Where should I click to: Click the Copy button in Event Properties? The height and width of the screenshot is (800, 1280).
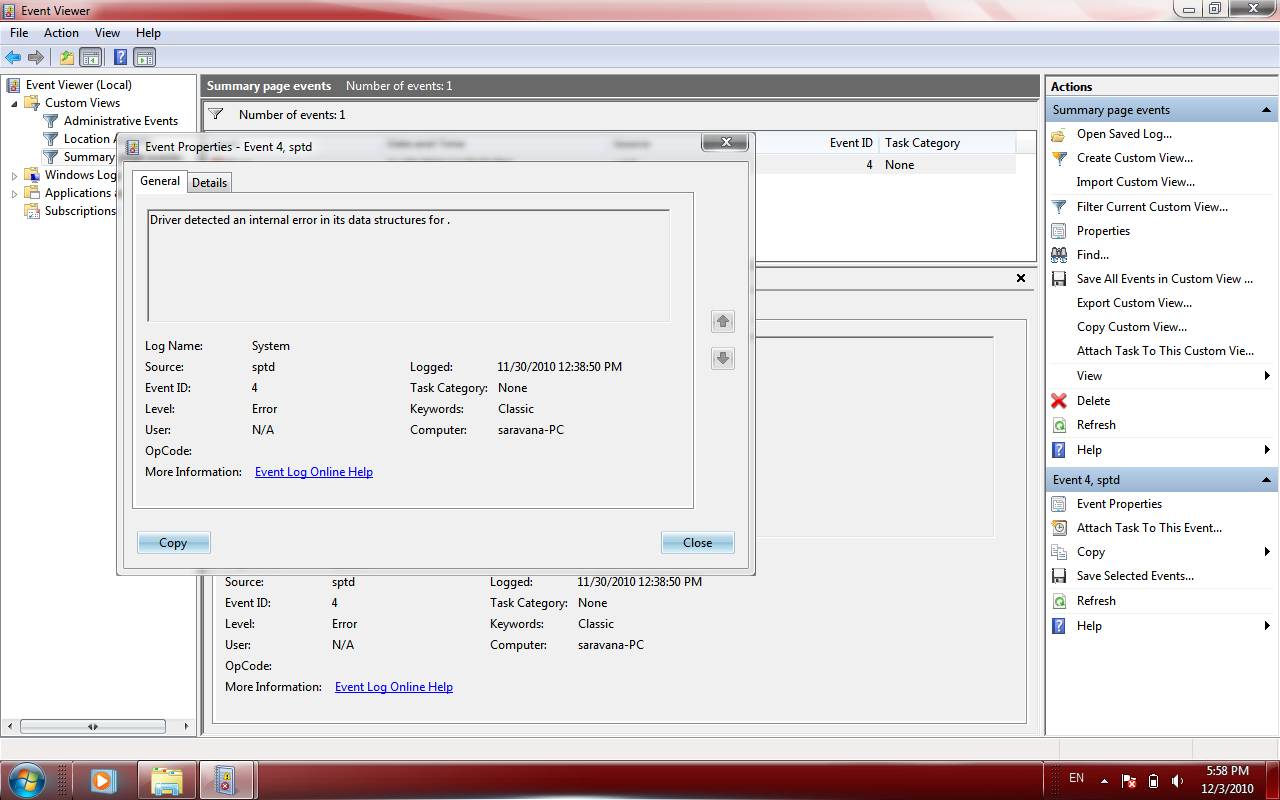coord(174,543)
